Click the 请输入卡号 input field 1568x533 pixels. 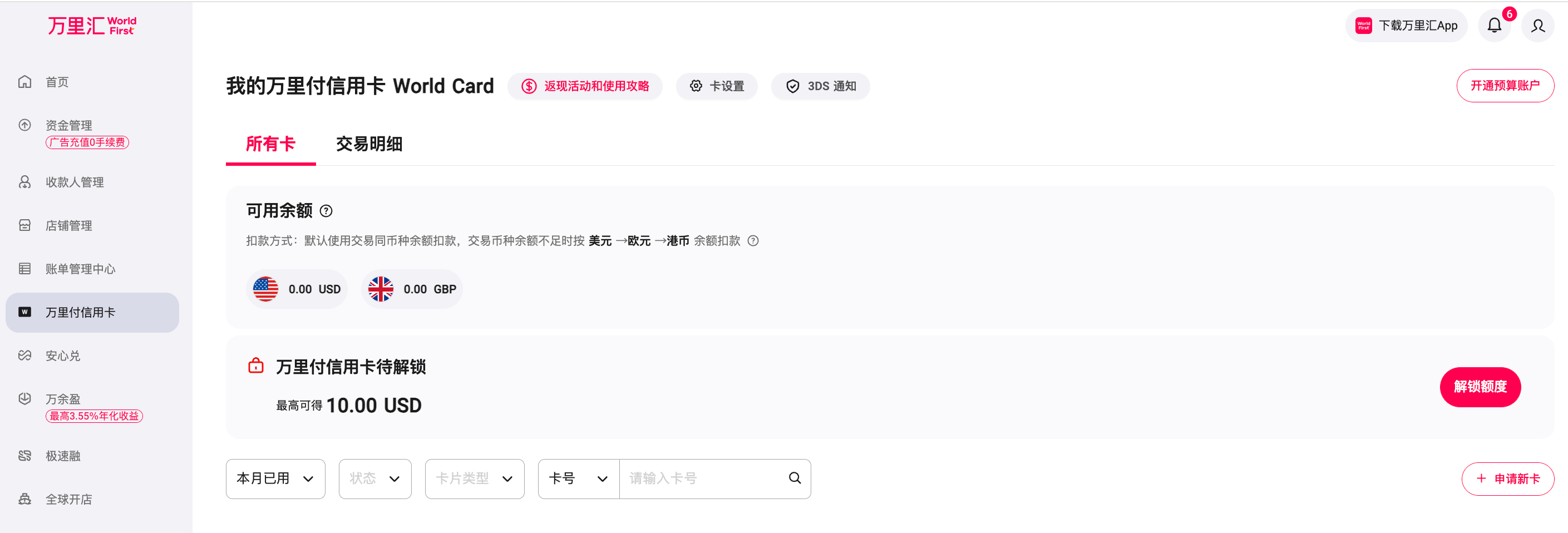(x=694, y=479)
